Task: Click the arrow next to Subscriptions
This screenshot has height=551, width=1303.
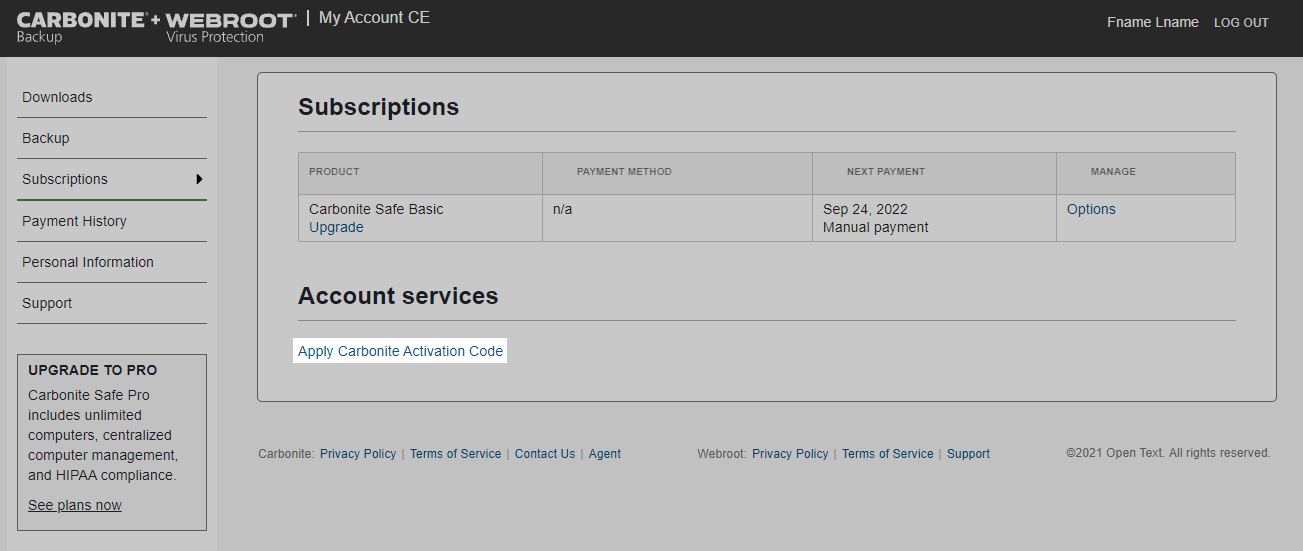Action: (199, 179)
